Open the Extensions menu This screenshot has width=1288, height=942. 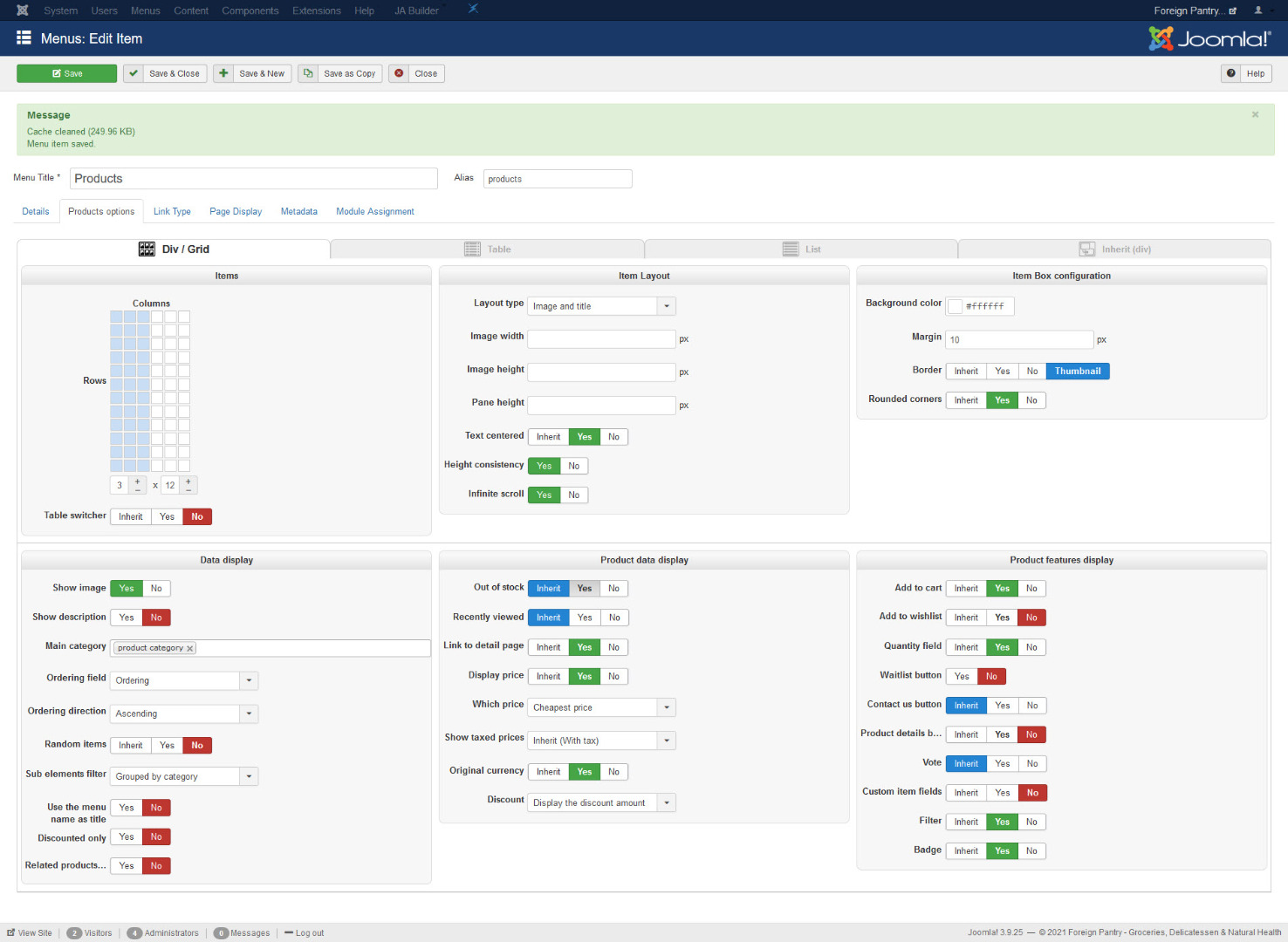pyautogui.click(x=316, y=10)
